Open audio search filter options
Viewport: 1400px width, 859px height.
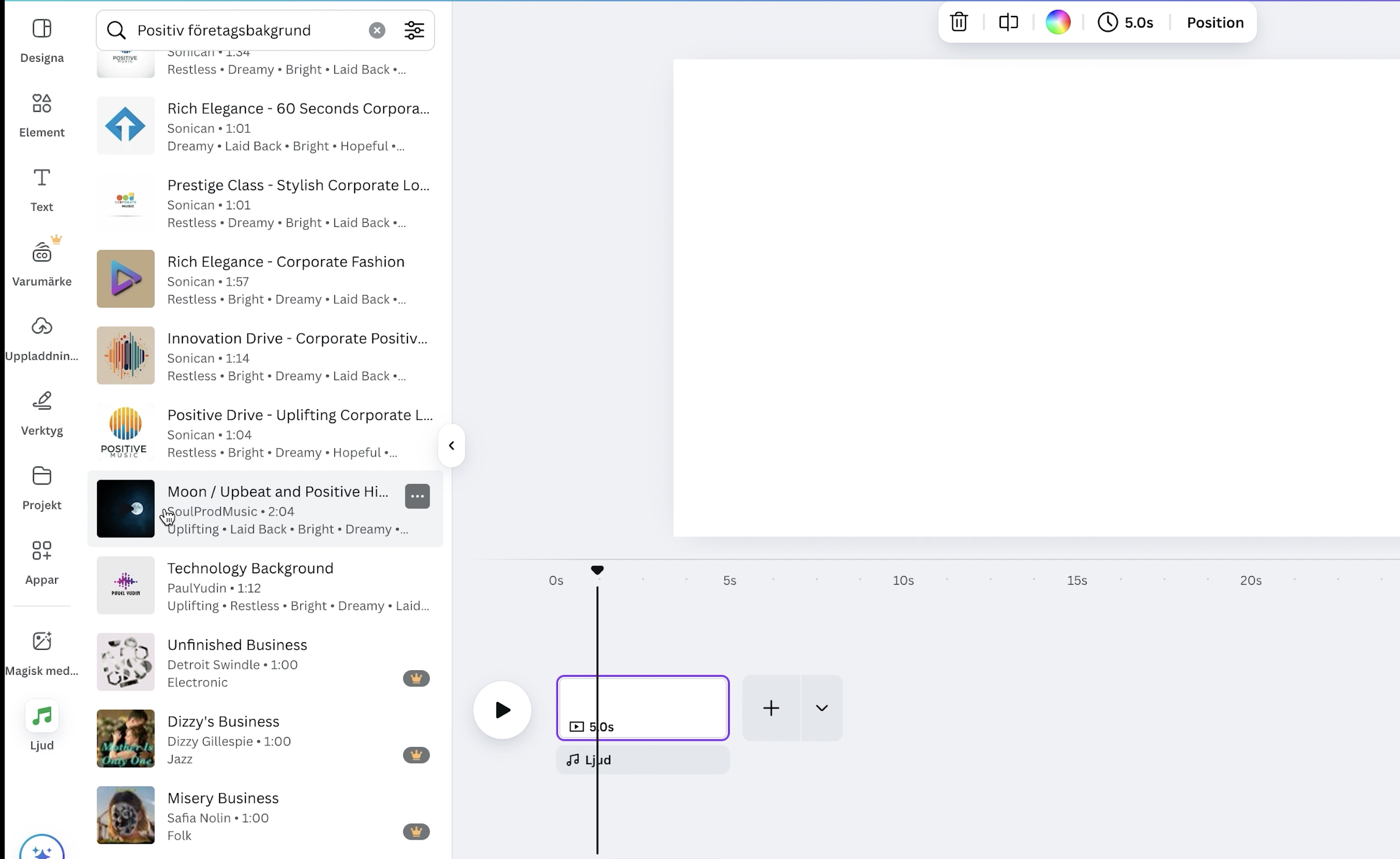[414, 30]
